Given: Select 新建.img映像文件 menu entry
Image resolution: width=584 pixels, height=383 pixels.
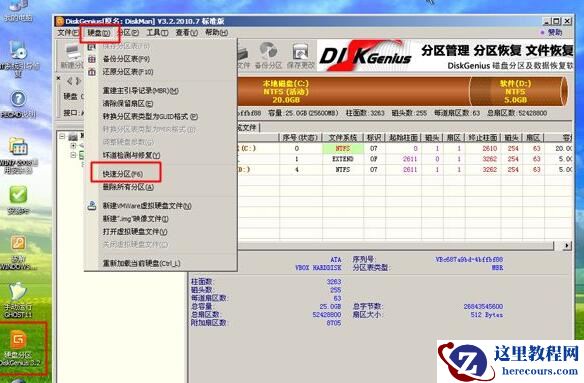Looking at the screenshot, I should 136,219.
